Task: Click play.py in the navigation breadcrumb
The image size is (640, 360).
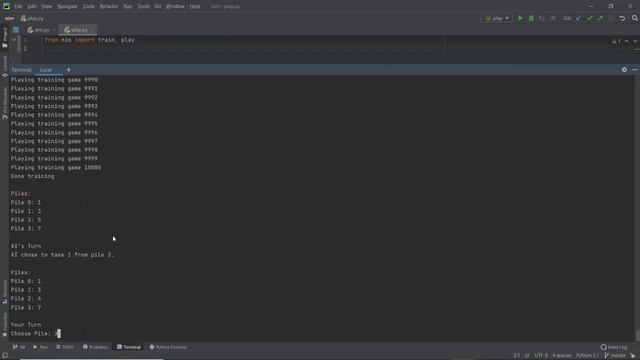Action: (x=32, y=18)
